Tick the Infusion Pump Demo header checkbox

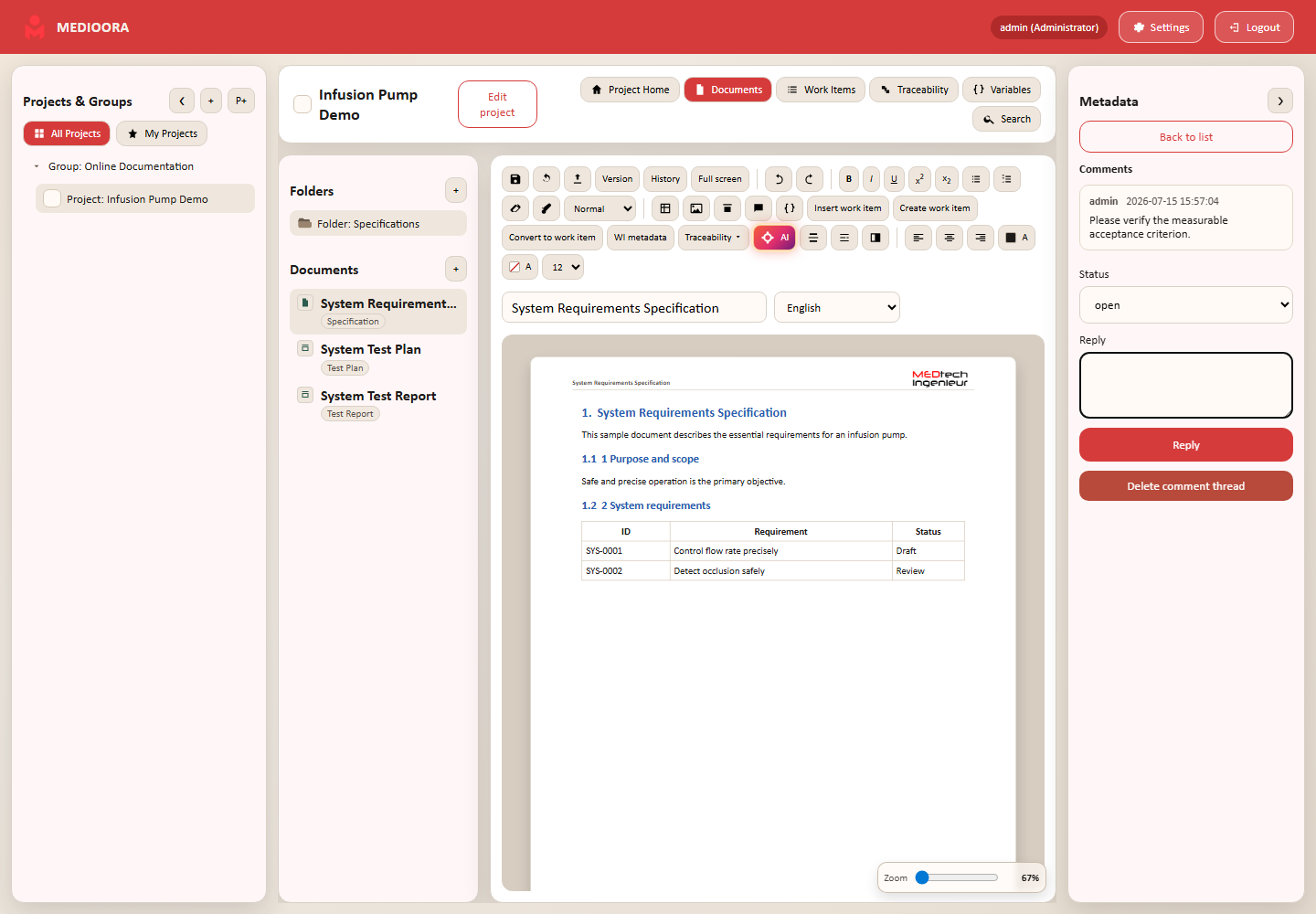pyautogui.click(x=302, y=104)
